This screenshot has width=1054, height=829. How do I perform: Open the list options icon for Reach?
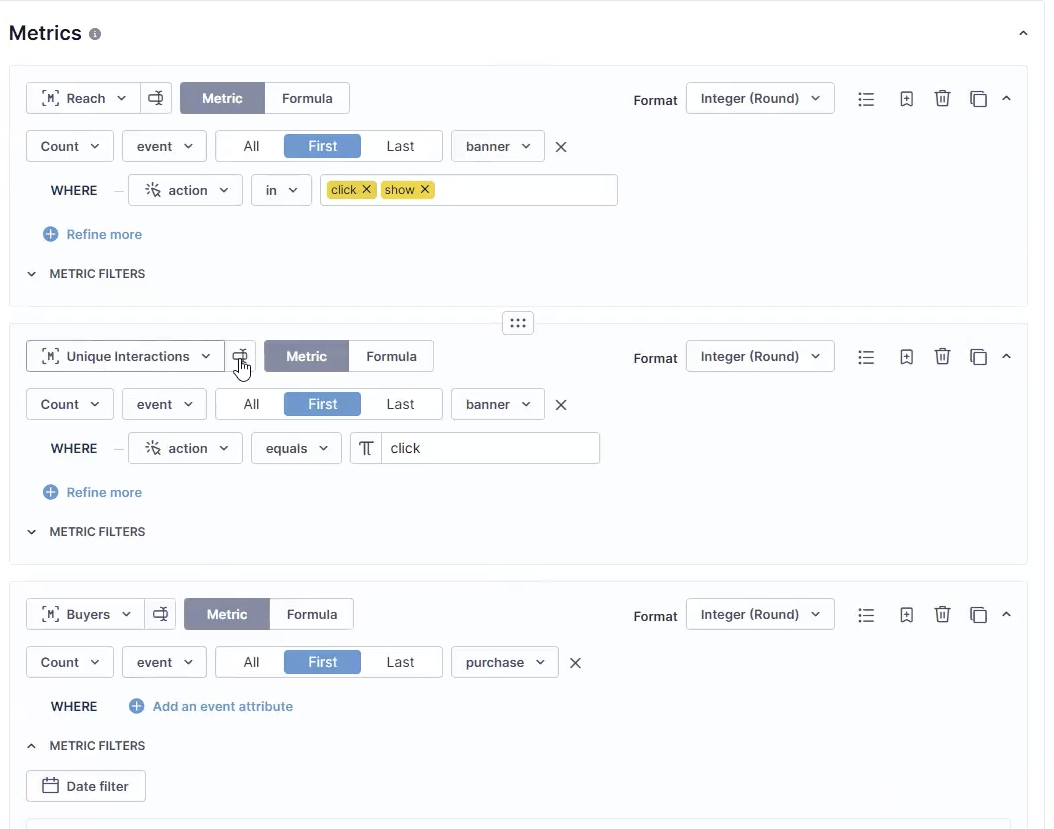866,99
